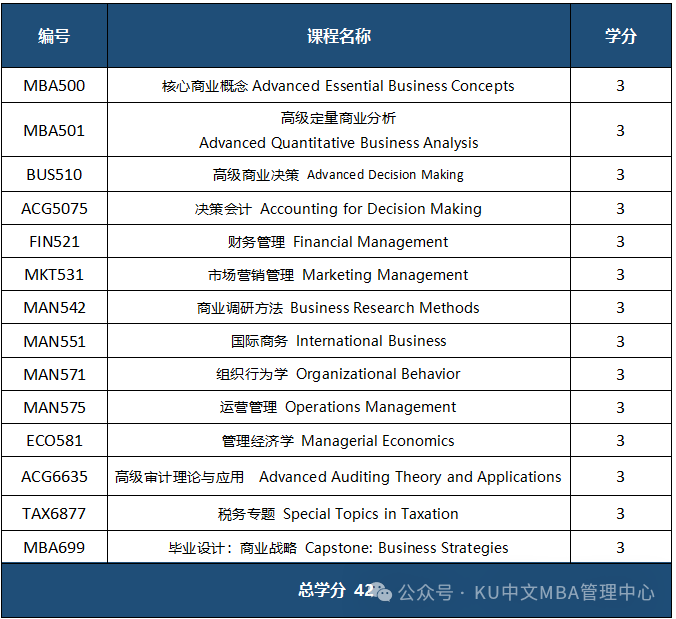
Task: Select the Advanced Essential Business Concepts cell
Action: tap(338, 86)
